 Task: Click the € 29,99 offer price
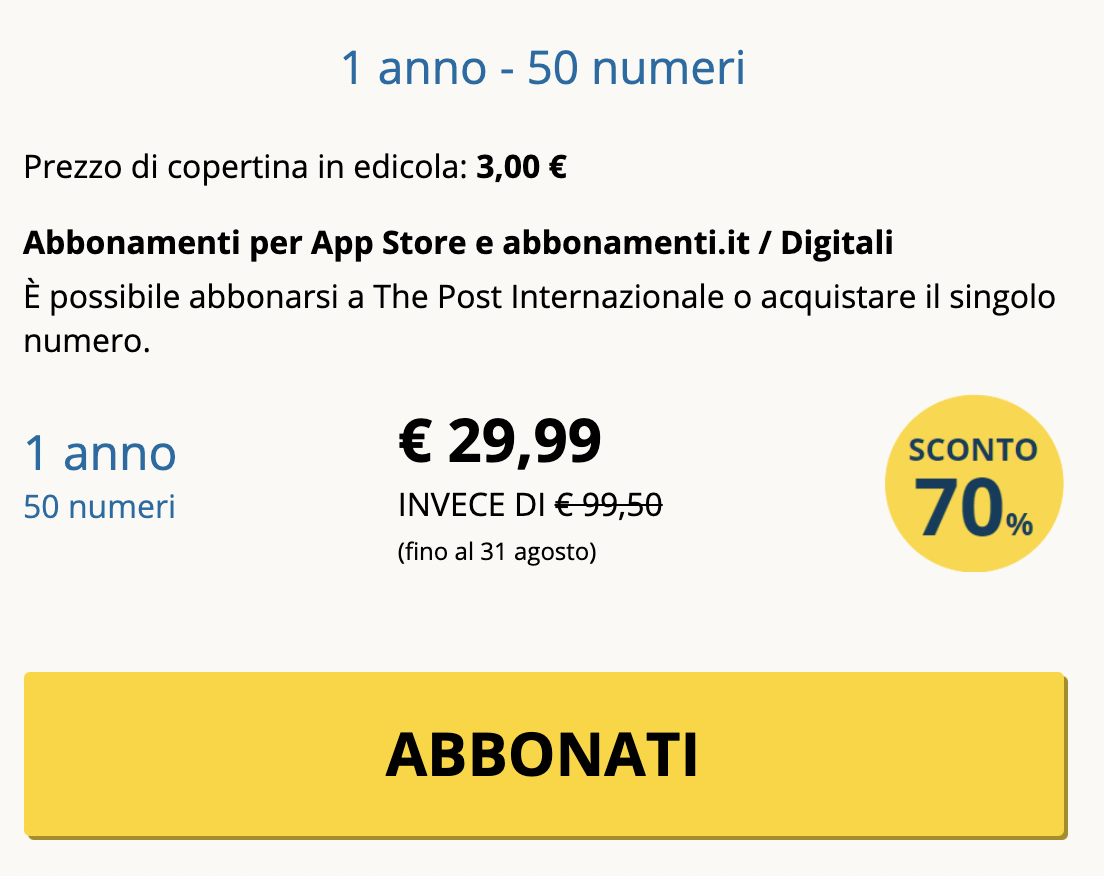[500, 441]
